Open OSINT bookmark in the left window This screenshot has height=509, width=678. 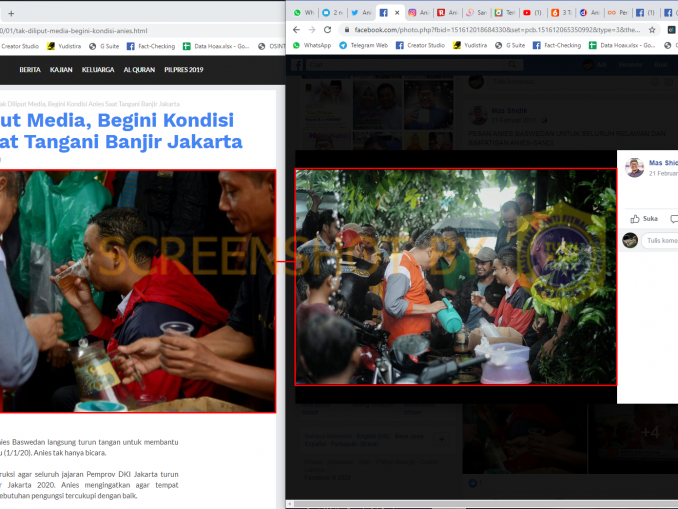point(272,46)
